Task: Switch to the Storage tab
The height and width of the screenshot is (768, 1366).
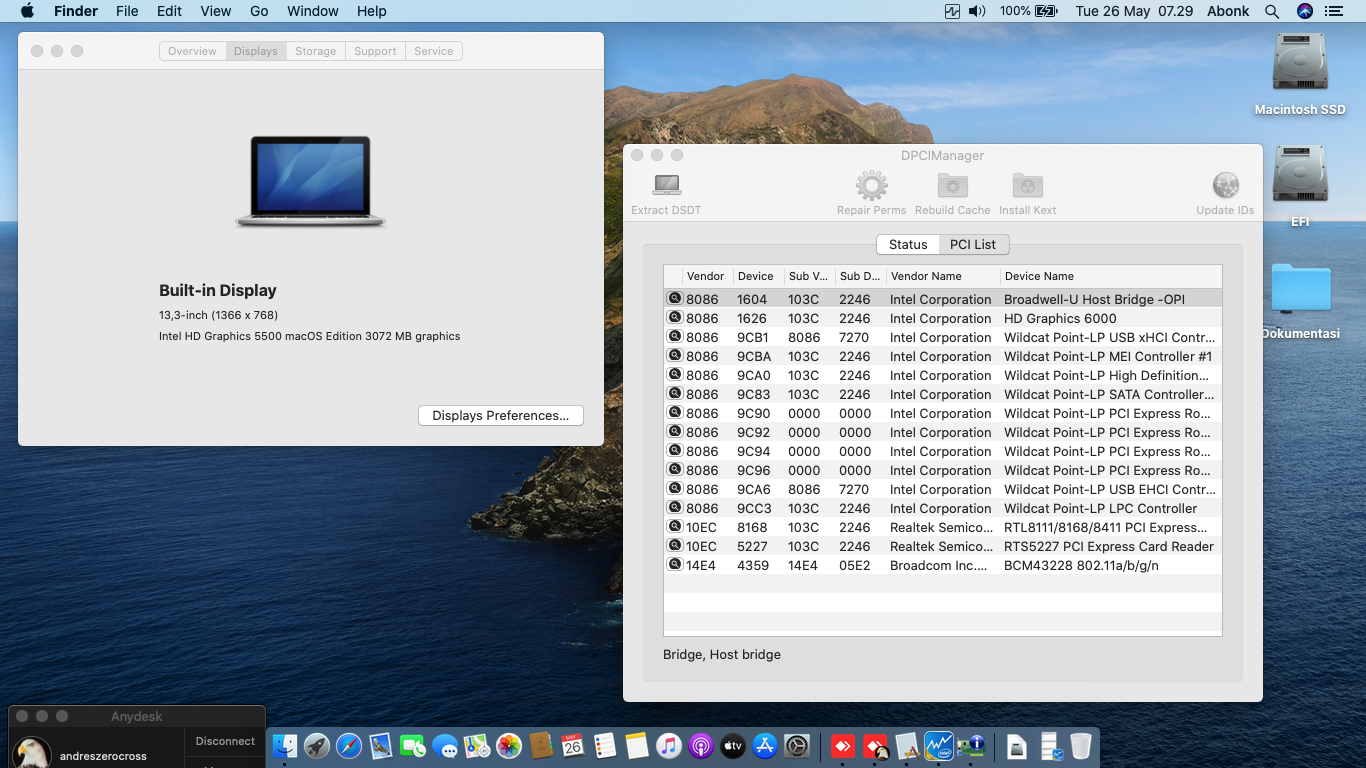Action: (315, 51)
